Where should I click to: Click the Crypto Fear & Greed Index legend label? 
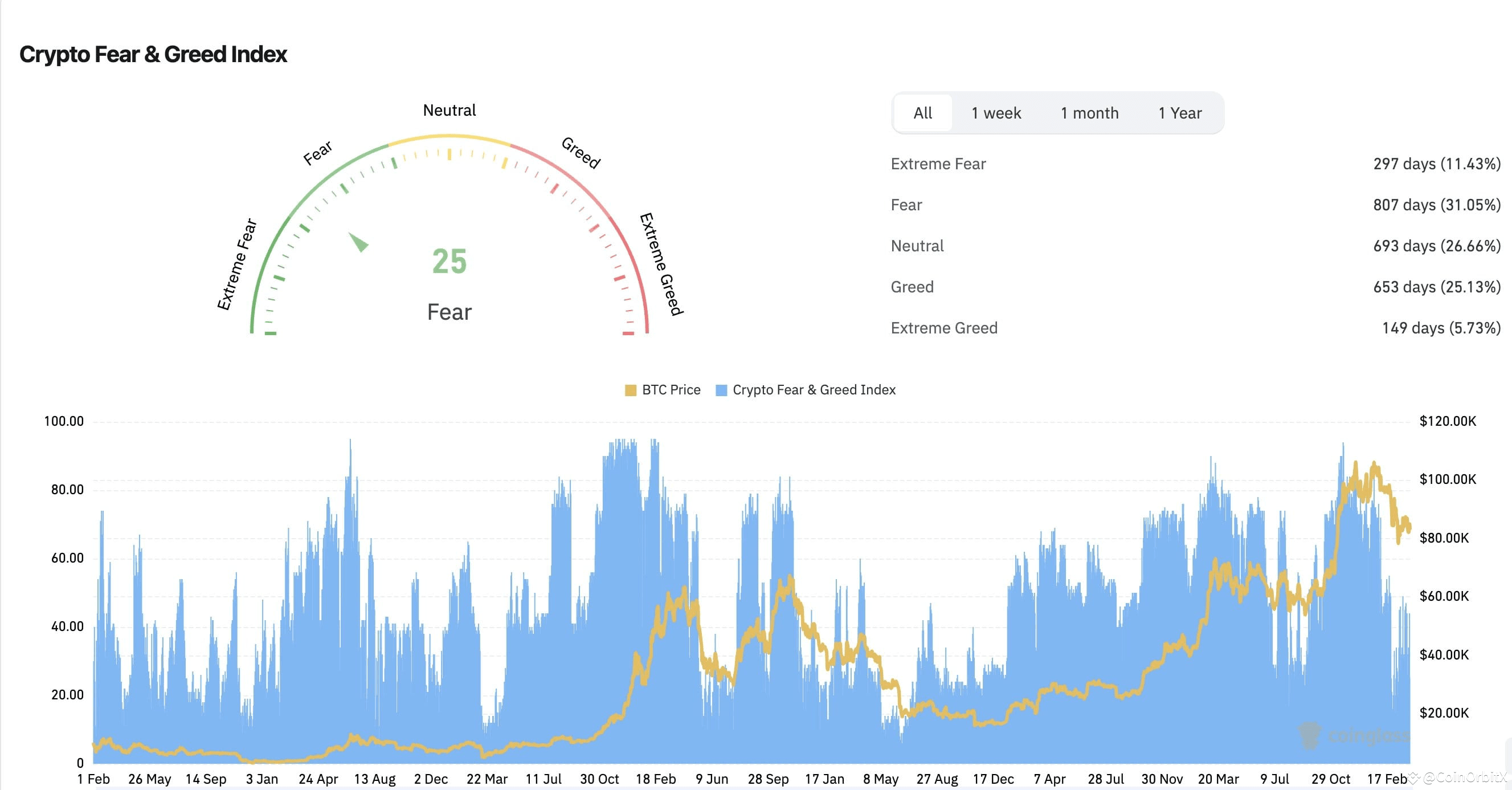pyautogui.click(x=814, y=390)
